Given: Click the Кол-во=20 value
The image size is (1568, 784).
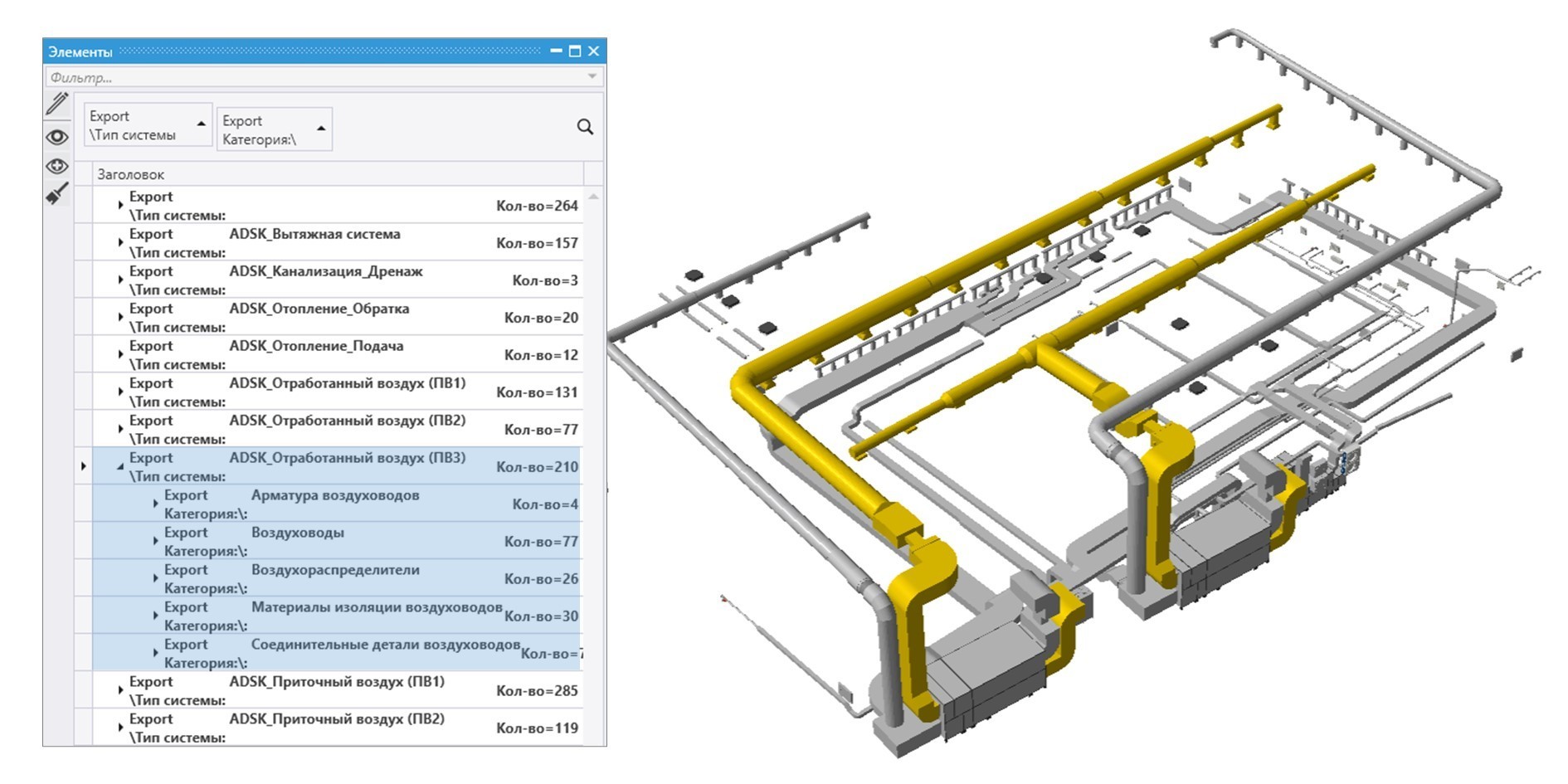Looking at the screenshot, I should (541, 318).
